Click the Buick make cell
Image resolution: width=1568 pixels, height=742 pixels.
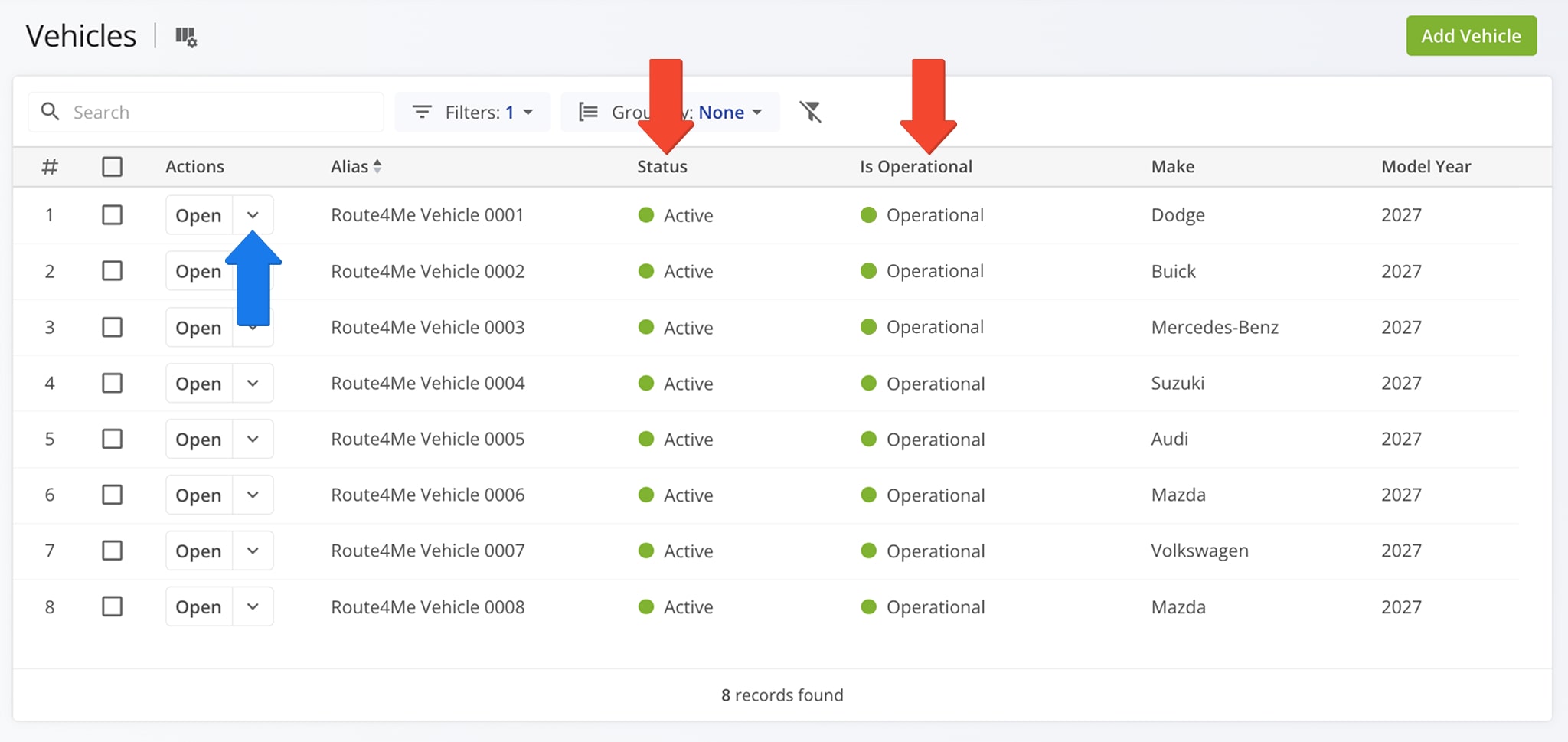pyautogui.click(x=1173, y=271)
